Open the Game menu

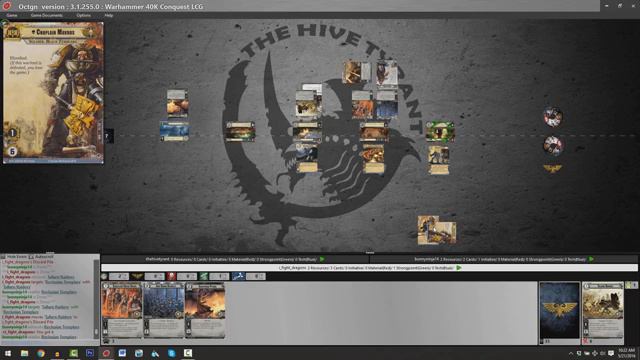tap(11, 16)
